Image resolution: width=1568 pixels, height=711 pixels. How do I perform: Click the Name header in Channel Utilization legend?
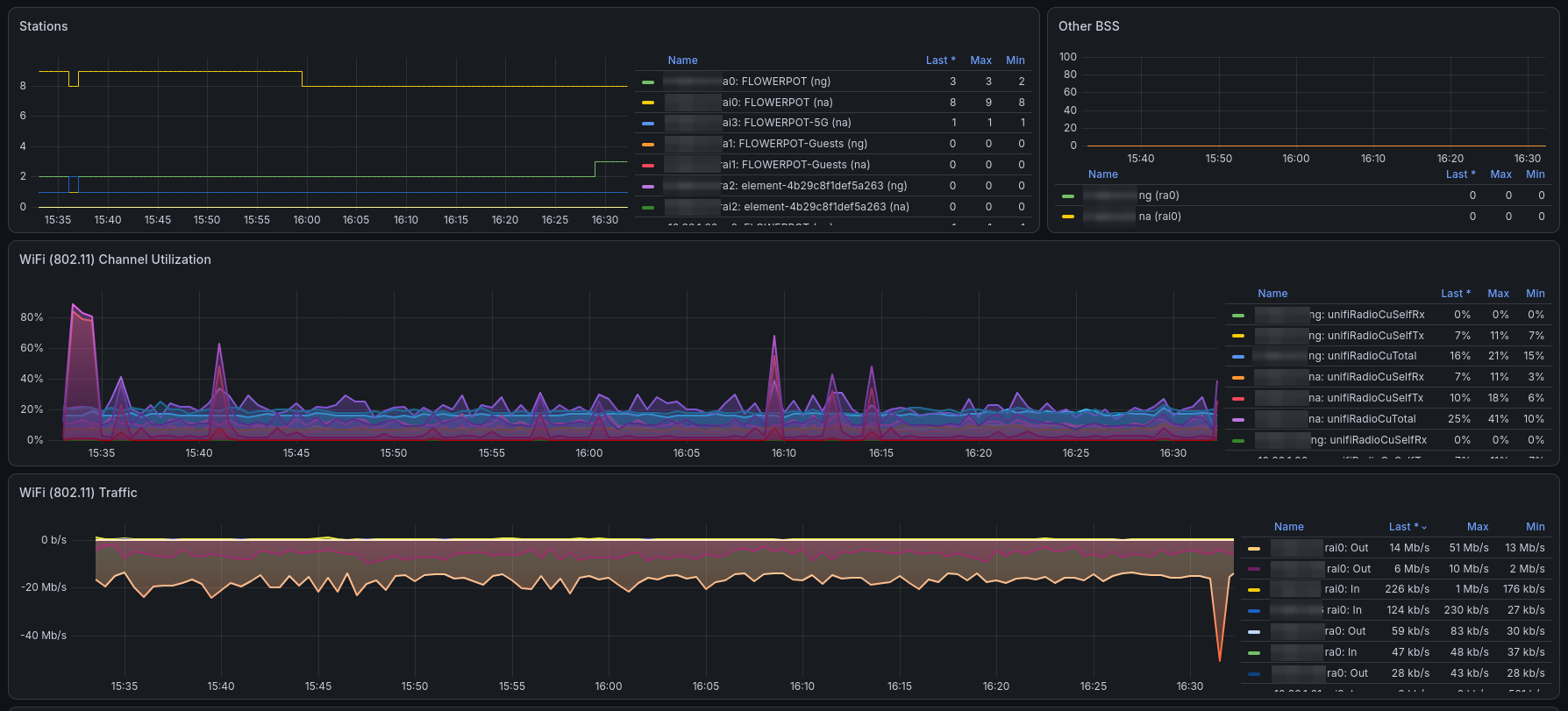[x=1272, y=294]
